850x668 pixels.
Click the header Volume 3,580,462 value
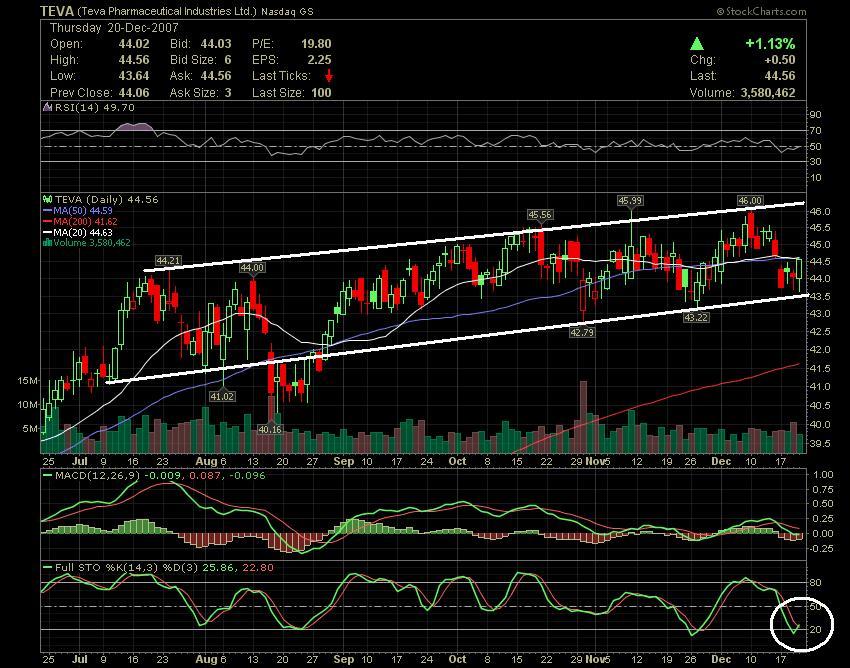click(768, 93)
